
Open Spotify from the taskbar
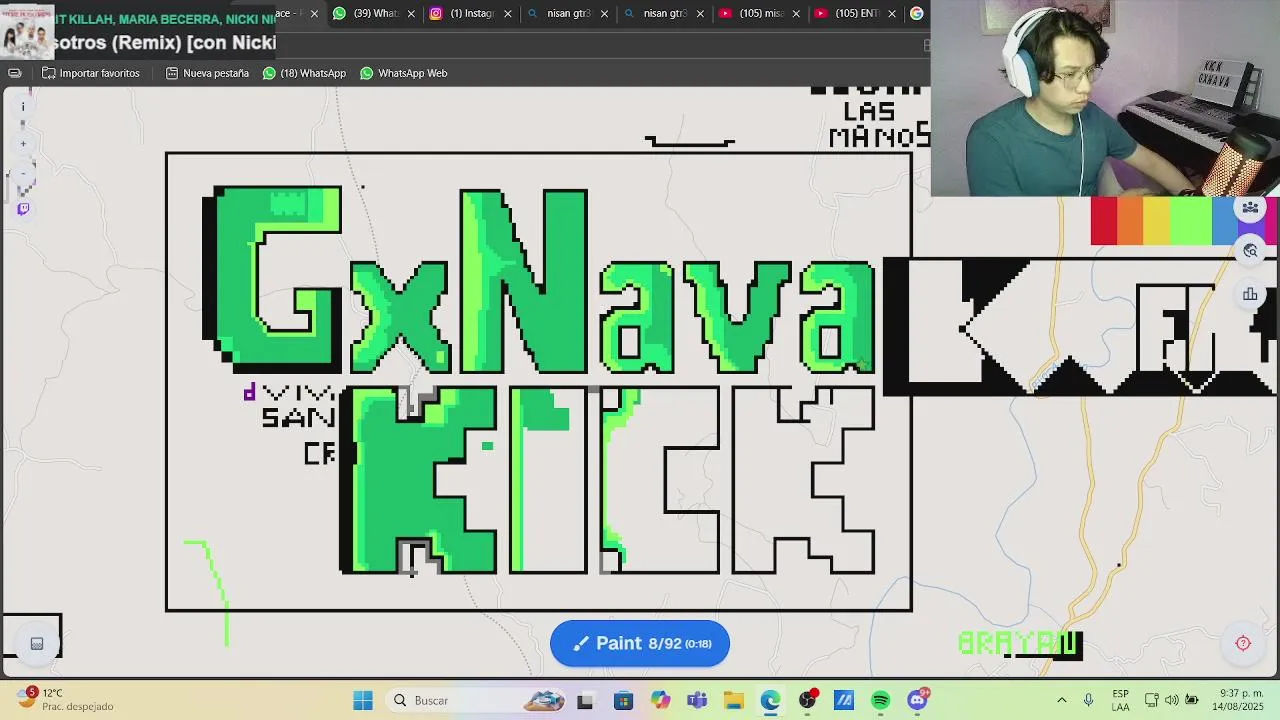click(x=880, y=701)
